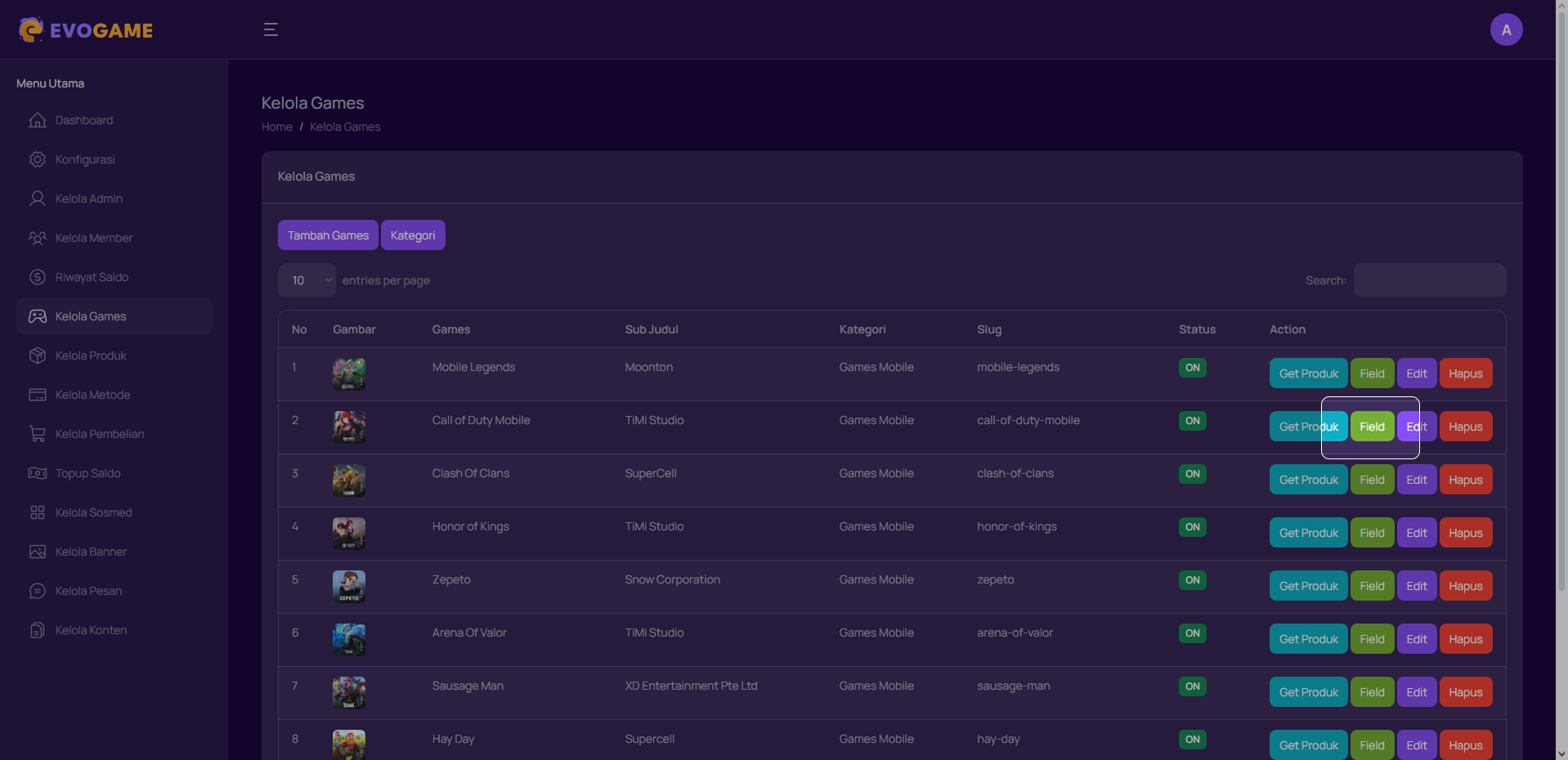This screenshot has height=760, width=1568.
Task: Click the Tambah Games button
Action: (328, 235)
